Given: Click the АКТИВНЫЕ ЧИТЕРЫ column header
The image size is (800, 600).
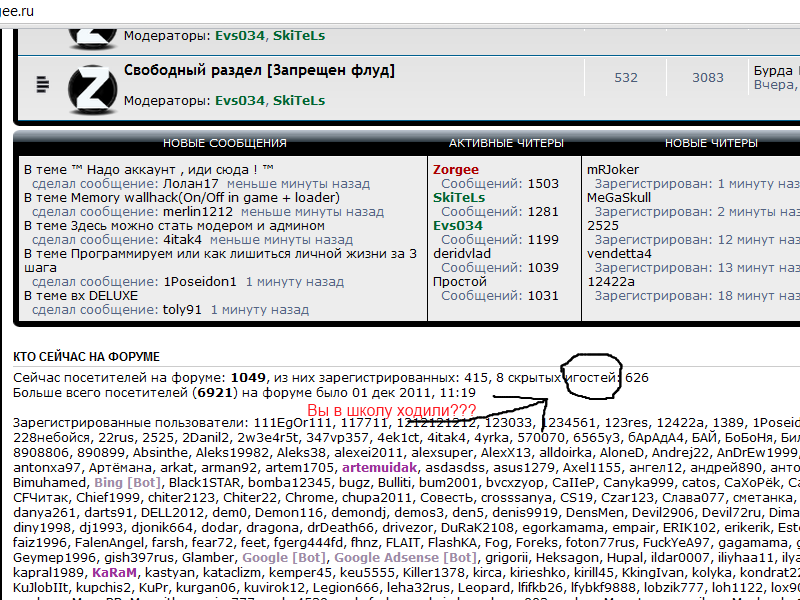Looking at the screenshot, I should click(x=506, y=143).
